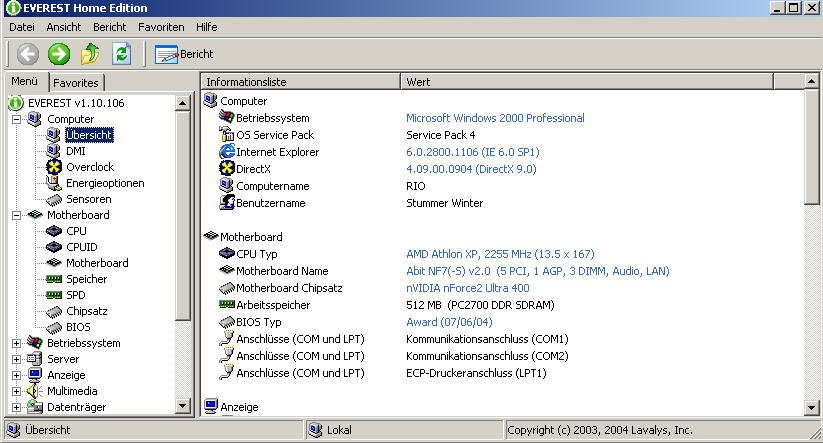Select ECP-Druckeranschluss (LPT1) value
823x443 pixels.
pyautogui.click(x=476, y=373)
